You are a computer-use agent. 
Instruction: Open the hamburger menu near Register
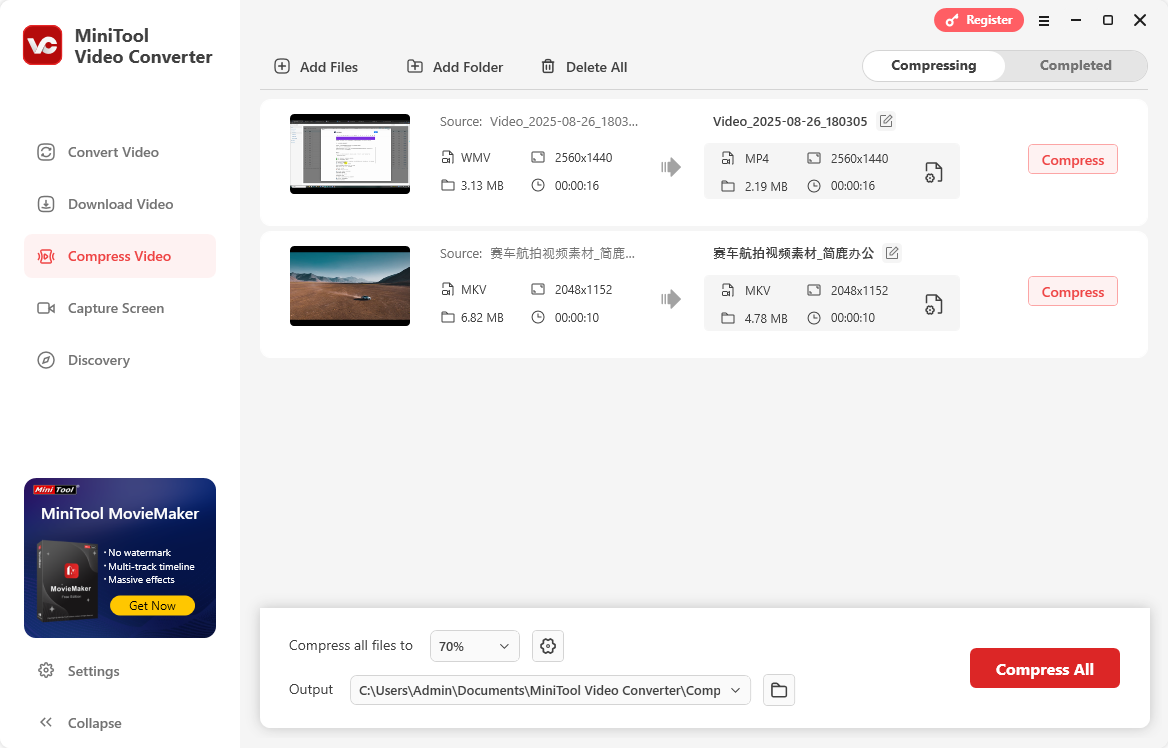[x=1044, y=20]
